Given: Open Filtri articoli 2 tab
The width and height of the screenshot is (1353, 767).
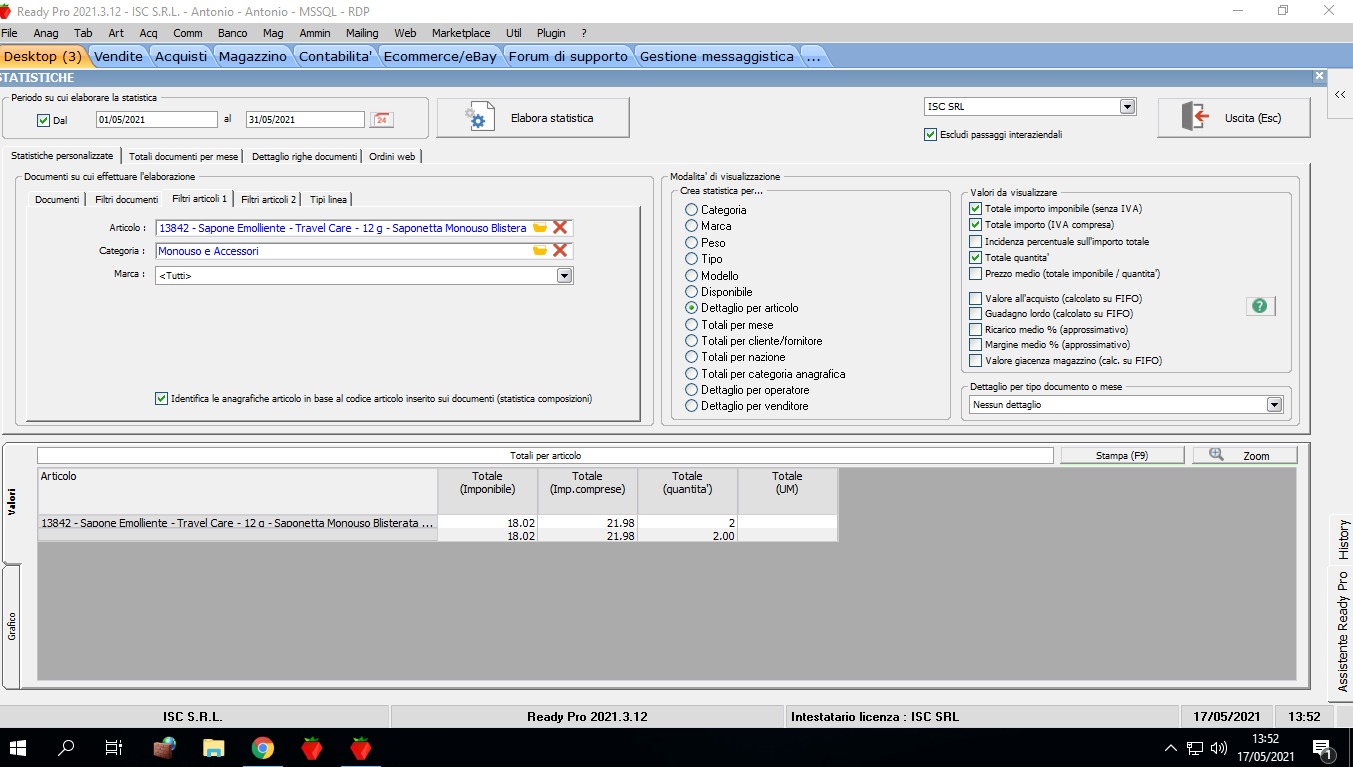Looking at the screenshot, I should click(x=269, y=199).
